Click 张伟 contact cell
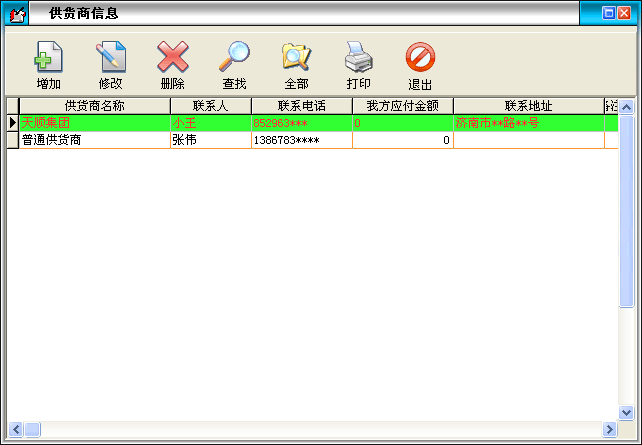This screenshot has height=445, width=642. pyautogui.click(x=210, y=140)
